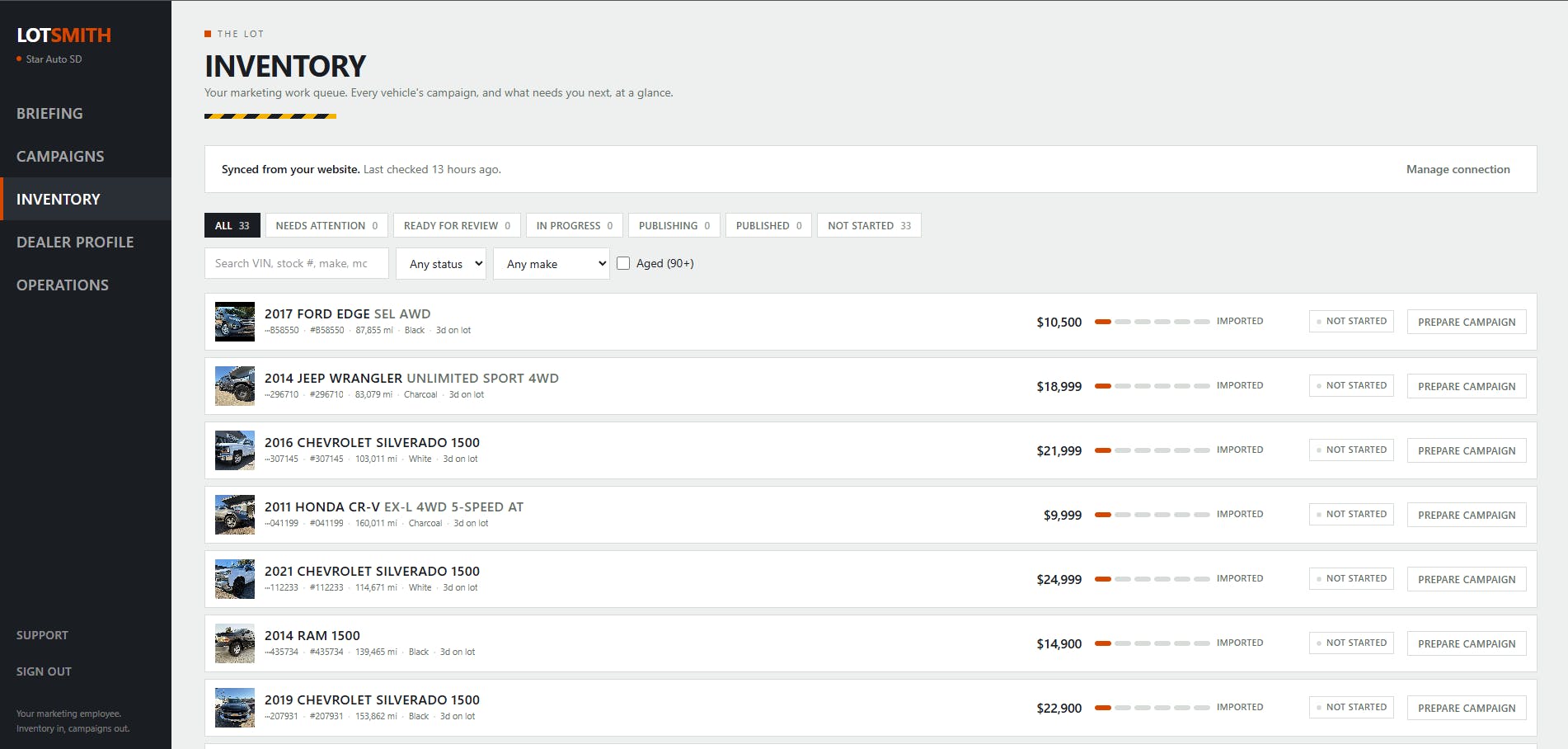Prepare campaign for 2021 Chevrolet Silverado
1568x749 pixels.
coord(1467,579)
